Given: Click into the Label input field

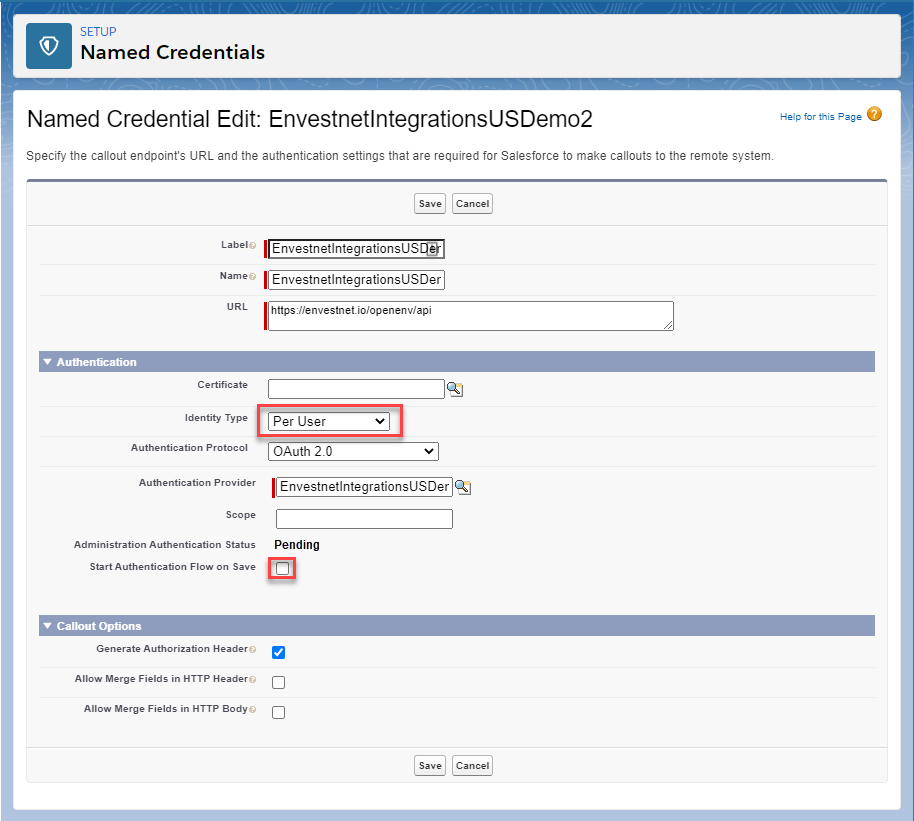Looking at the screenshot, I should pos(356,249).
